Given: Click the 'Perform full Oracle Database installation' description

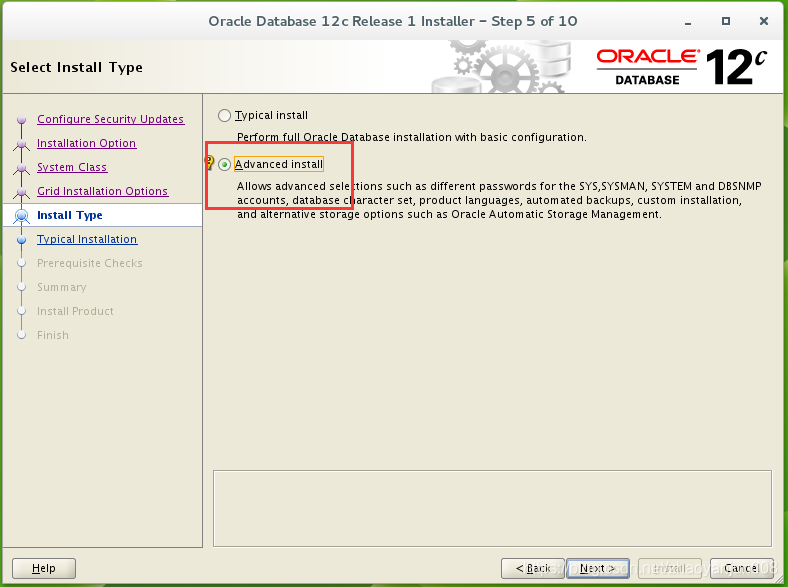Looking at the screenshot, I should tap(412, 137).
